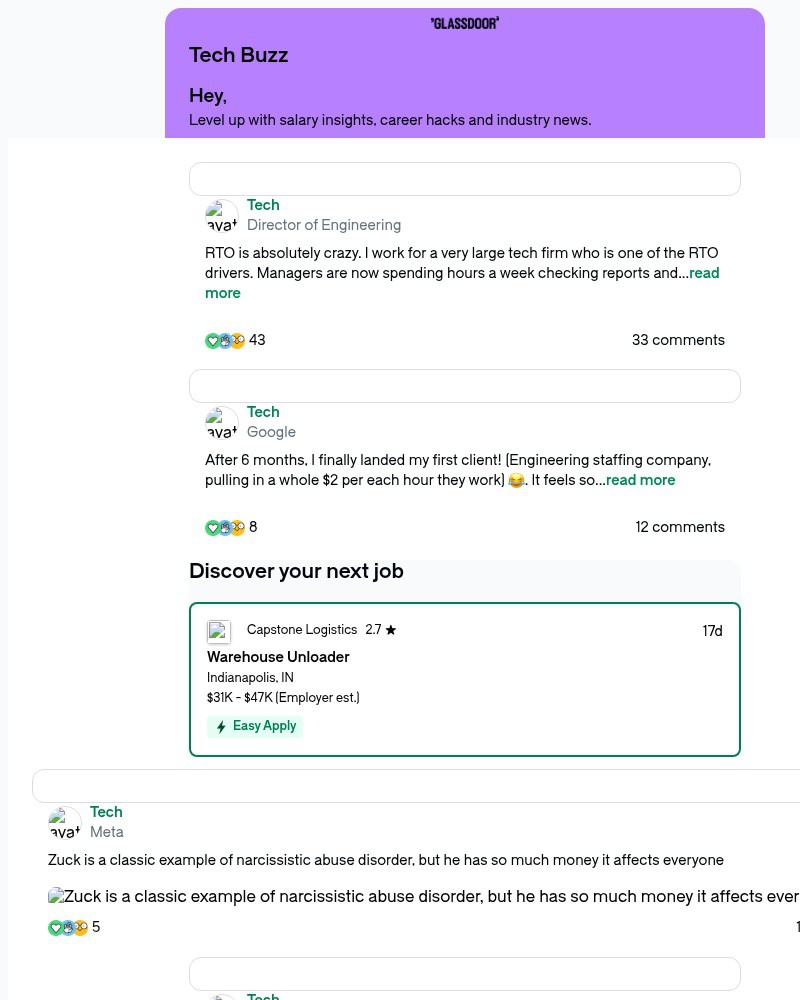Open the Warehouse Unloader job listing
This screenshot has height=1000, width=800.
point(278,657)
